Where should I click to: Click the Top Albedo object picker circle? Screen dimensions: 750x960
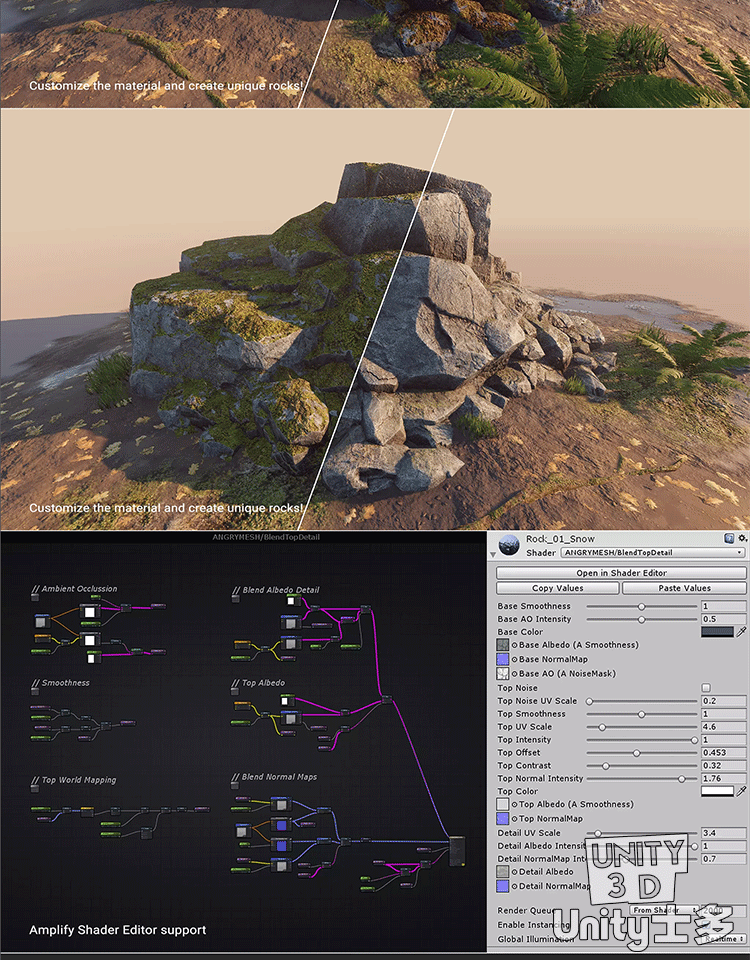[515, 804]
